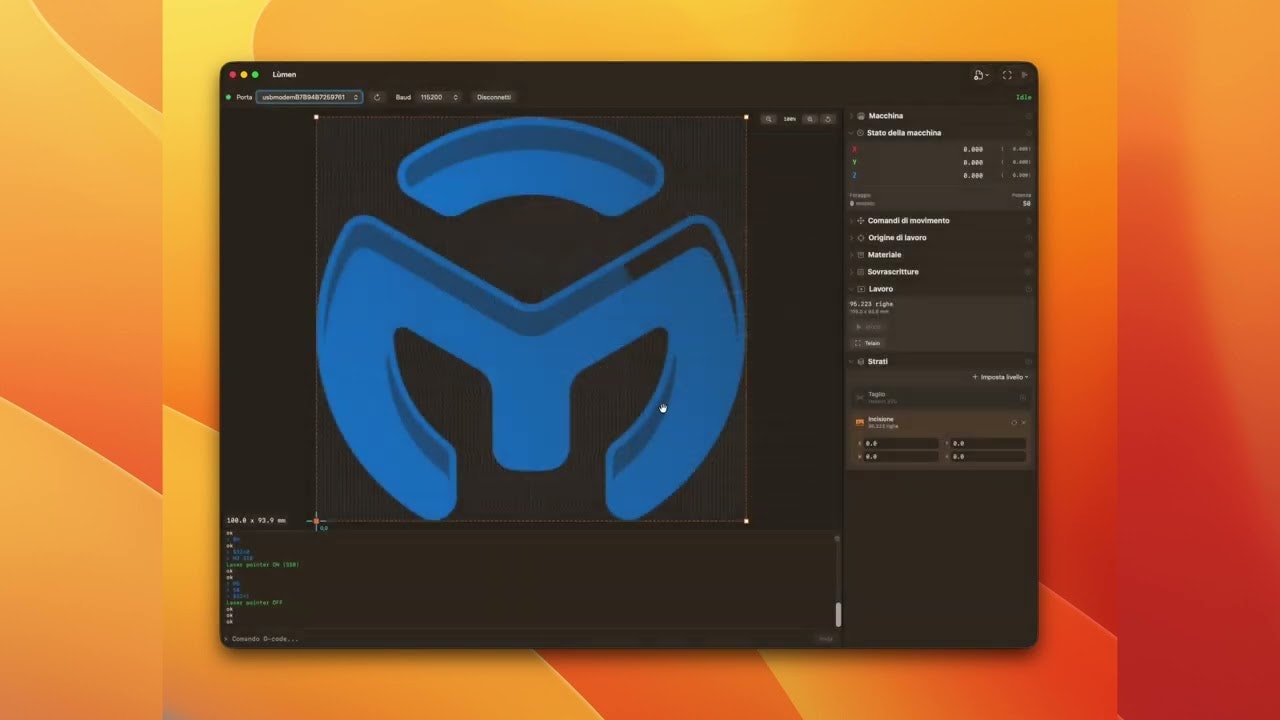Click the Idle status label
Viewport: 1280px width, 720px height.
point(1023,97)
